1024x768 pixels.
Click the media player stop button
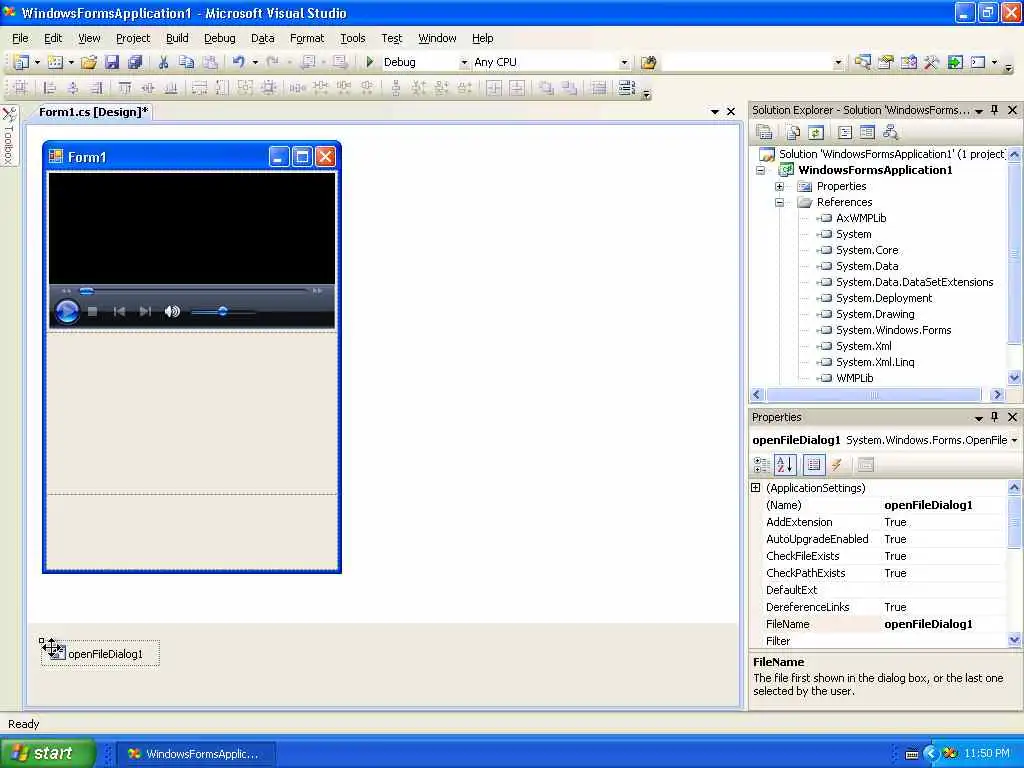(93, 312)
